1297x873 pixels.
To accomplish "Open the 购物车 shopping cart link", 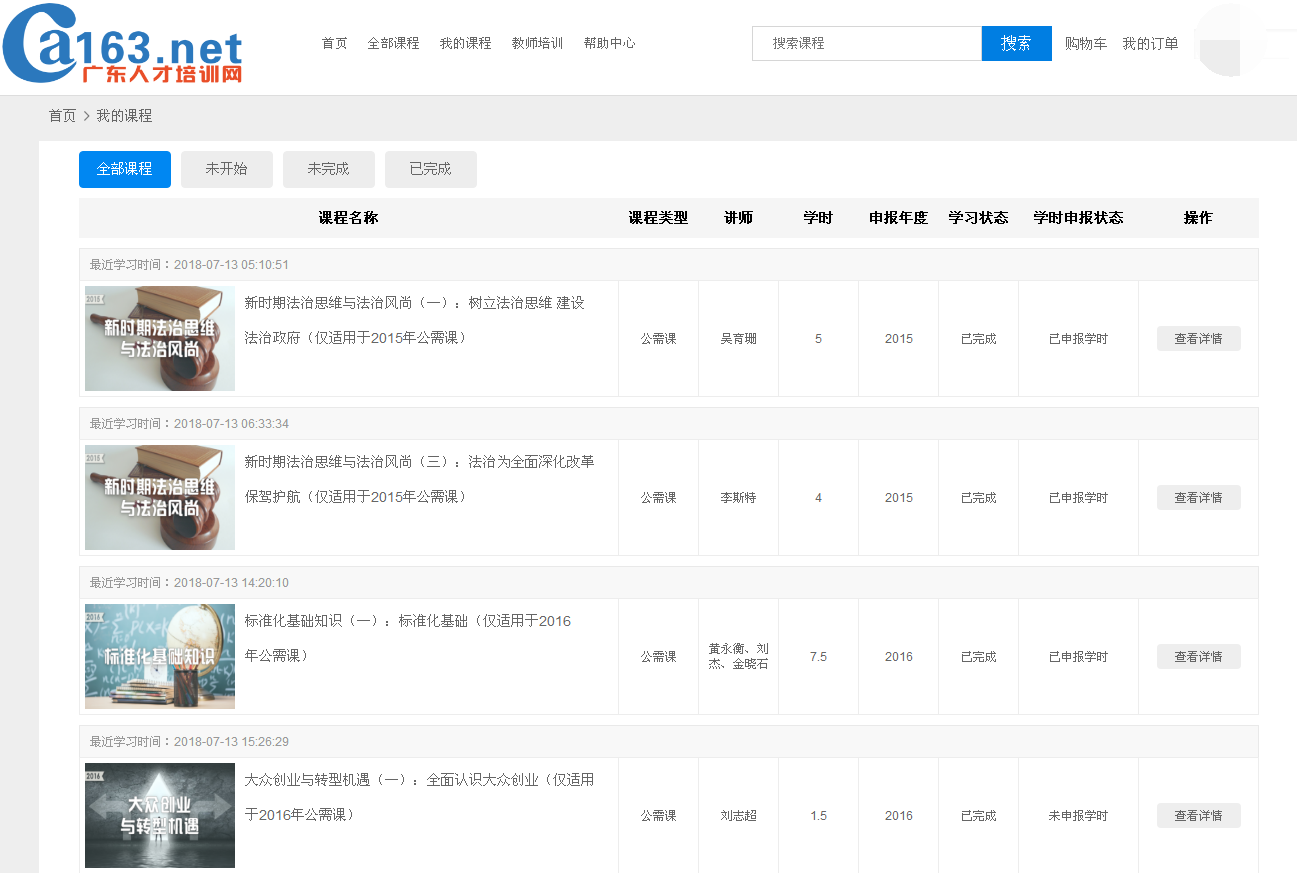I will (x=1085, y=43).
